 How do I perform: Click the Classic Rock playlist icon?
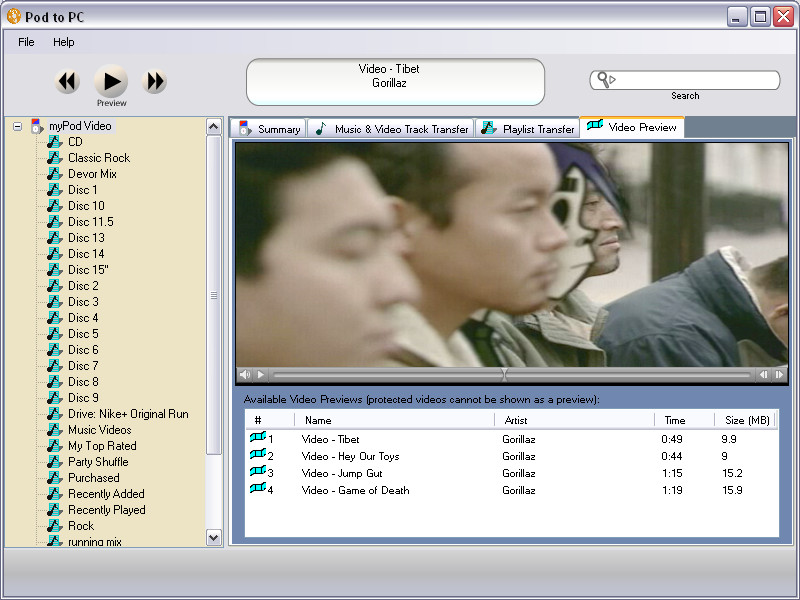[x=55, y=158]
